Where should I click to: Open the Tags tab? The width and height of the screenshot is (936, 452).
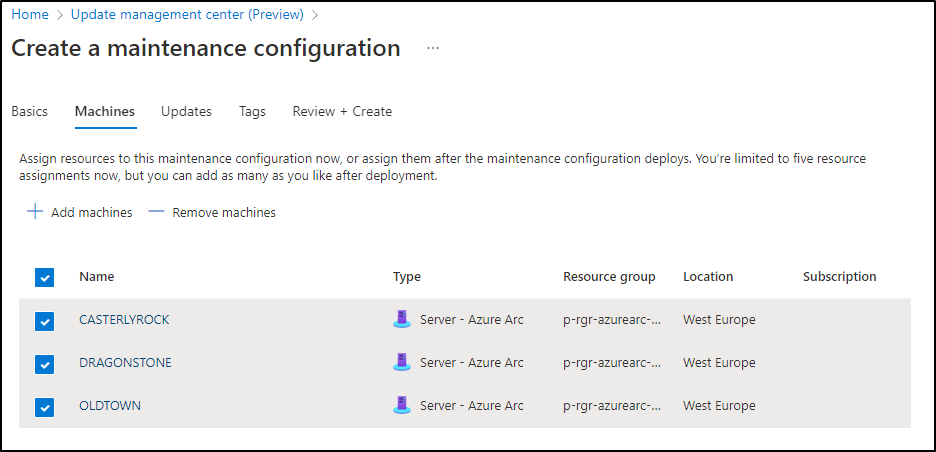[x=253, y=112]
